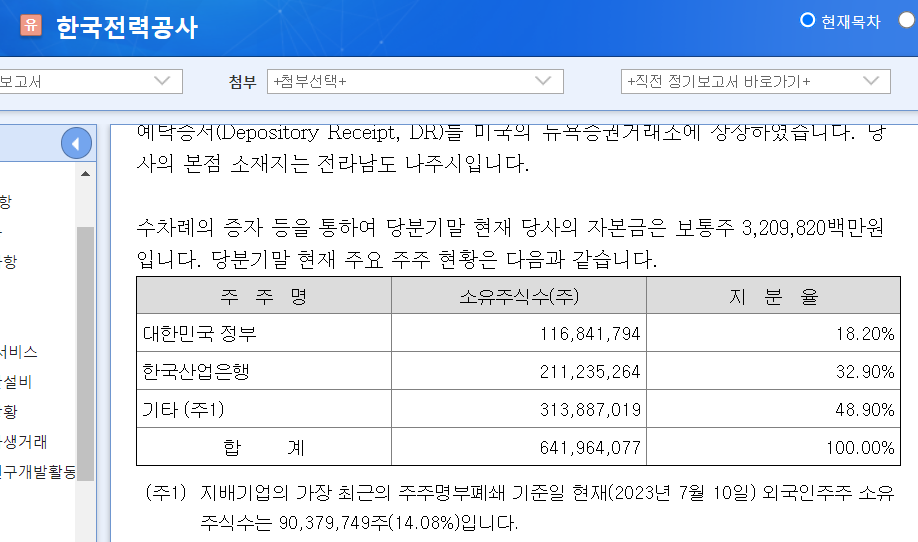The image size is (918, 542).
Task: Open the 설비 sidebar item
Action: 16,382
